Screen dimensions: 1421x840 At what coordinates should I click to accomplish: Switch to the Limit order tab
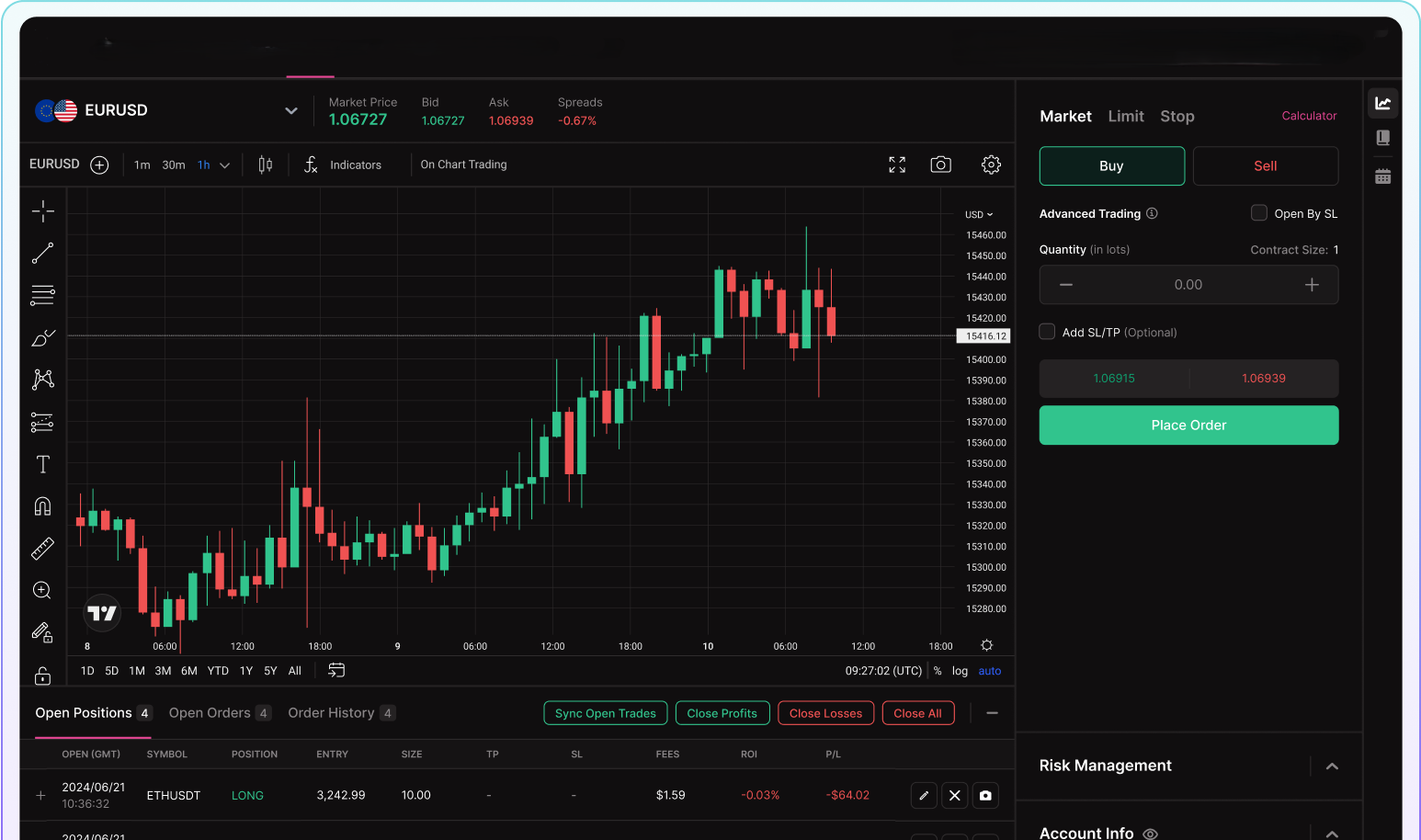(1126, 116)
